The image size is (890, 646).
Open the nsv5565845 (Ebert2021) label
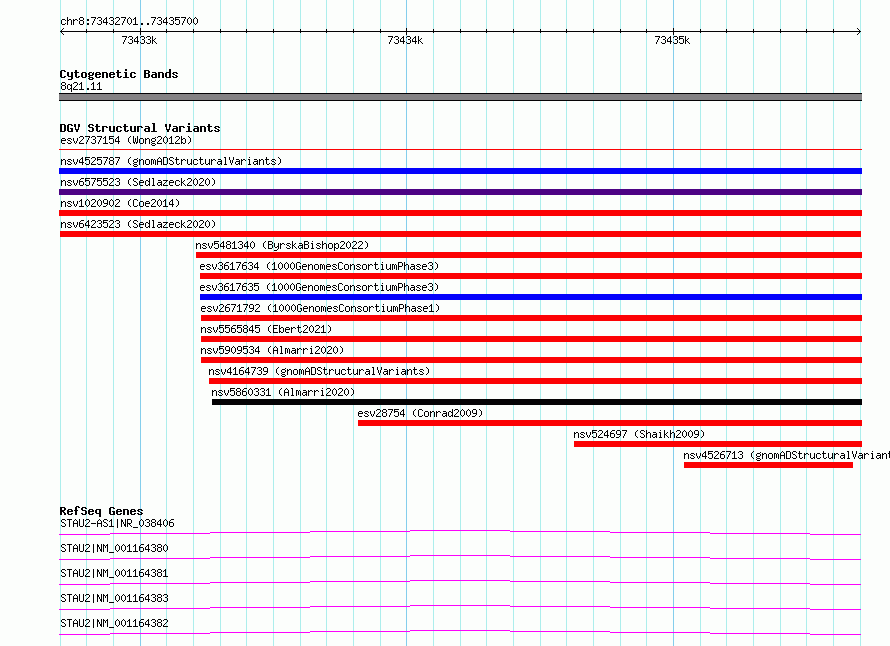(266, 329)
